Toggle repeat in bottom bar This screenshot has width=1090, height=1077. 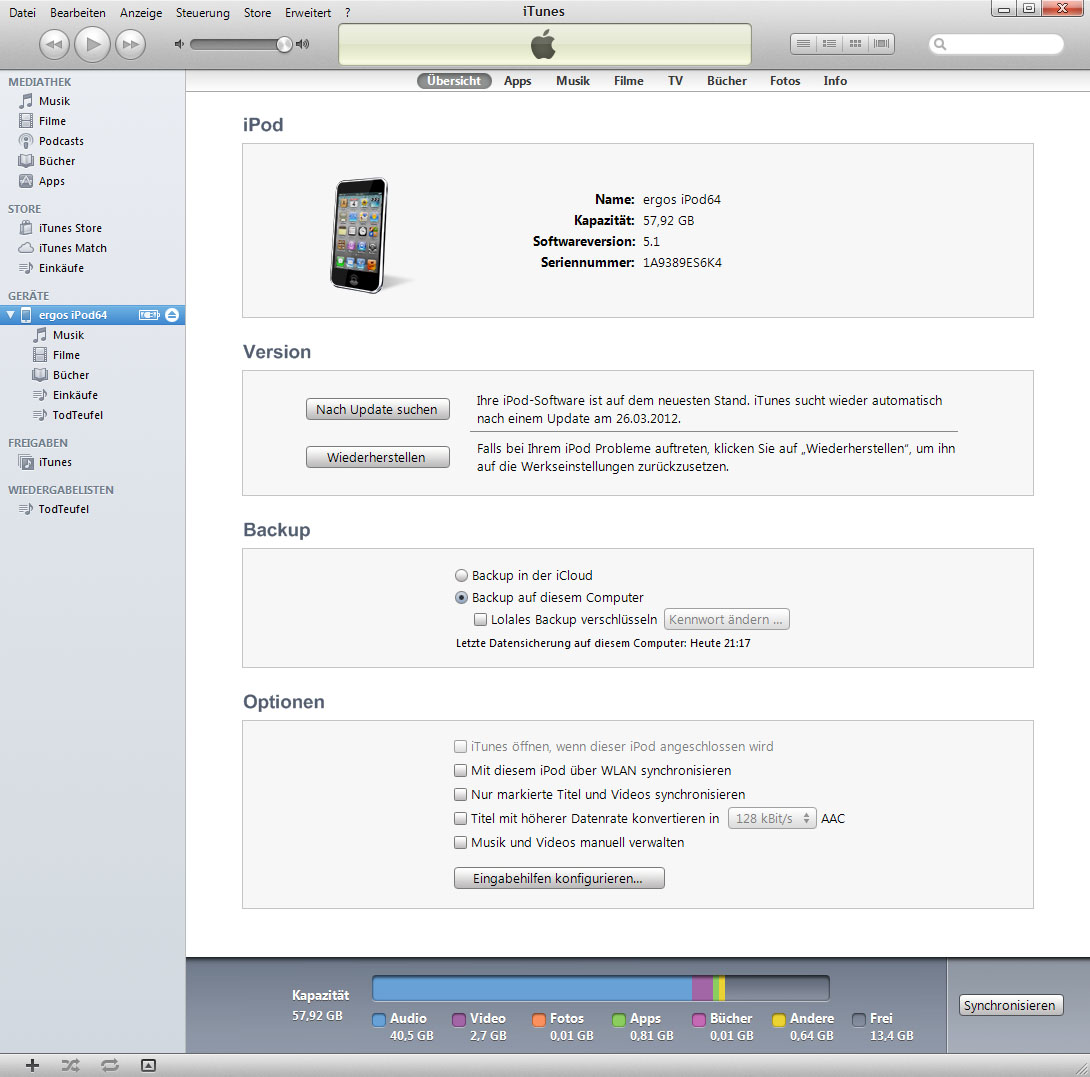click(x=110, y=1065)
